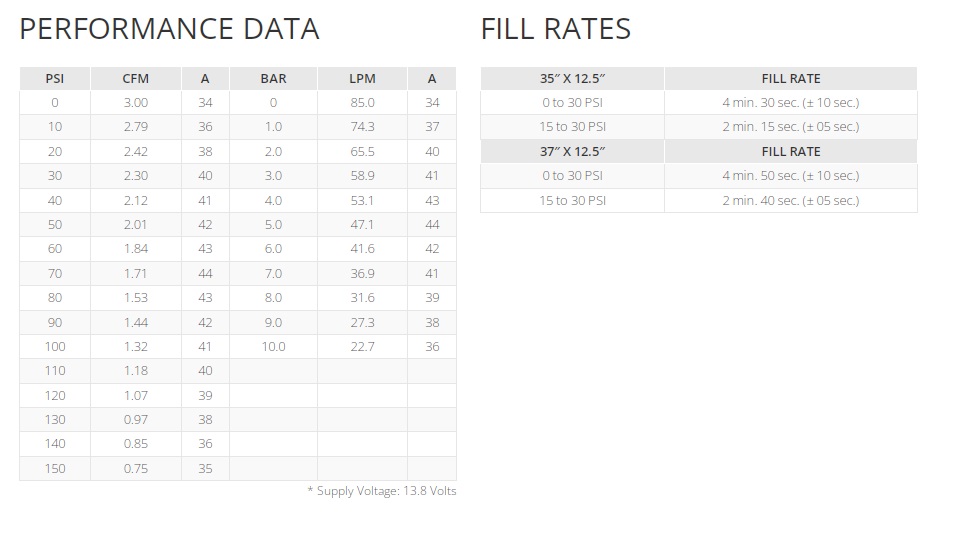
Task: Click the 2 min. 15 sec. fill rate
Action: click(x=790, y=127)
